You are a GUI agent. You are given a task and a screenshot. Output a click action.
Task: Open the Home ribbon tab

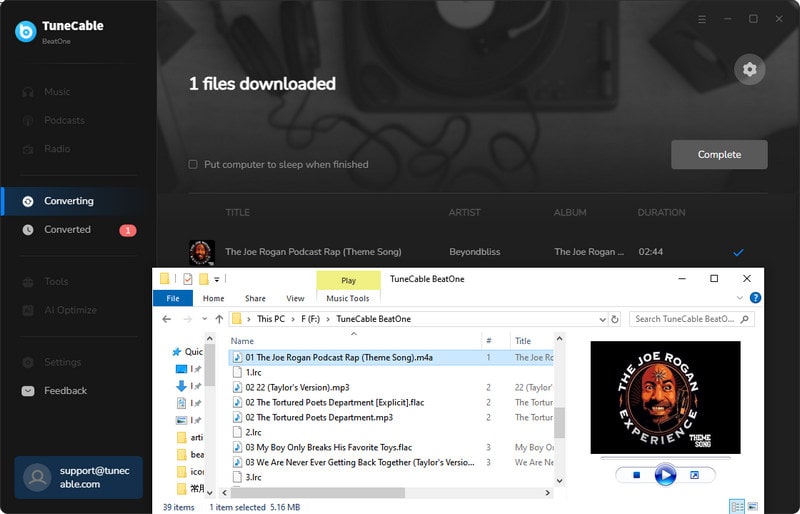213,298
